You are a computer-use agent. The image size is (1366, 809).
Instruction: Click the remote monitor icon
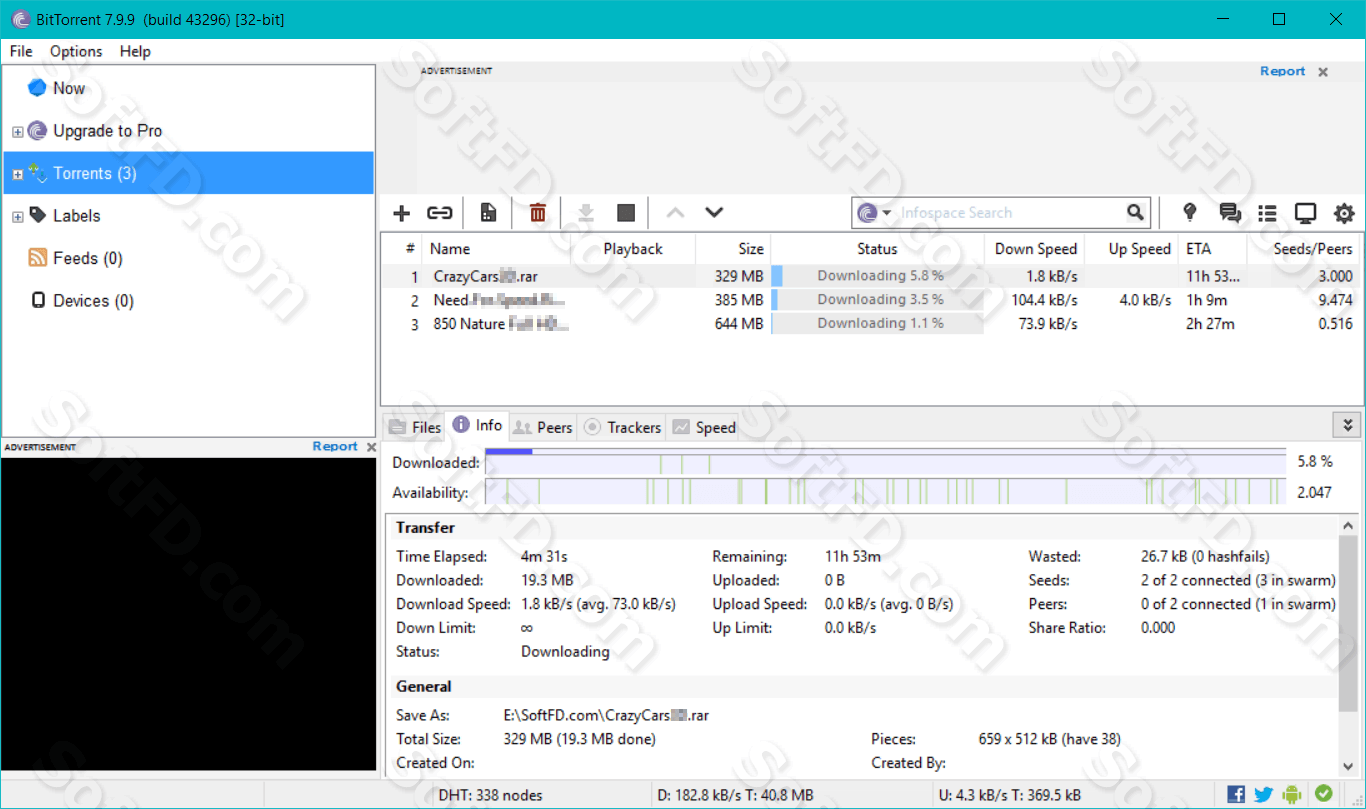(x=1305, y=213)
